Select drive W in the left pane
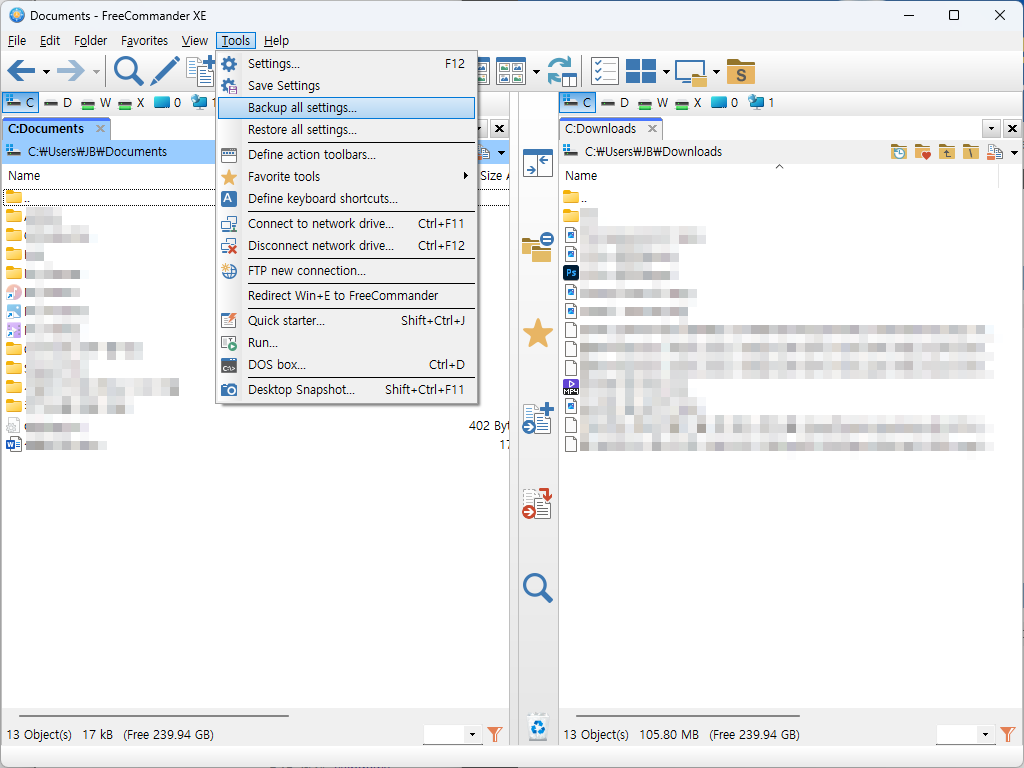The image size is (1024, 768). (x=95, y=103)
